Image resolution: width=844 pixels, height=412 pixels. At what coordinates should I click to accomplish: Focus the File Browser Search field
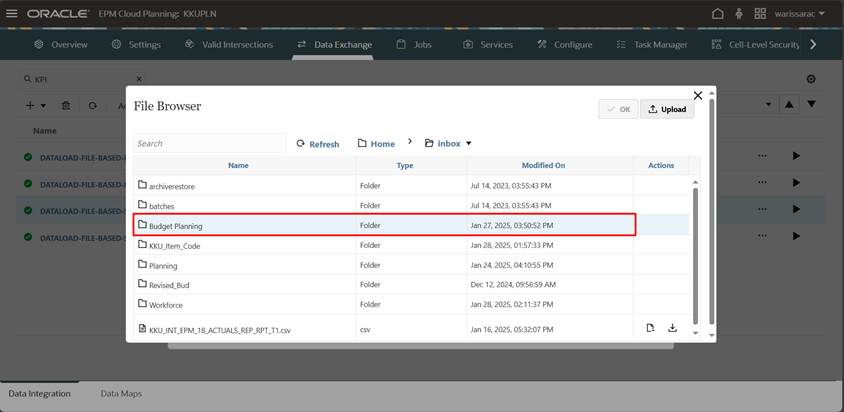209,144
